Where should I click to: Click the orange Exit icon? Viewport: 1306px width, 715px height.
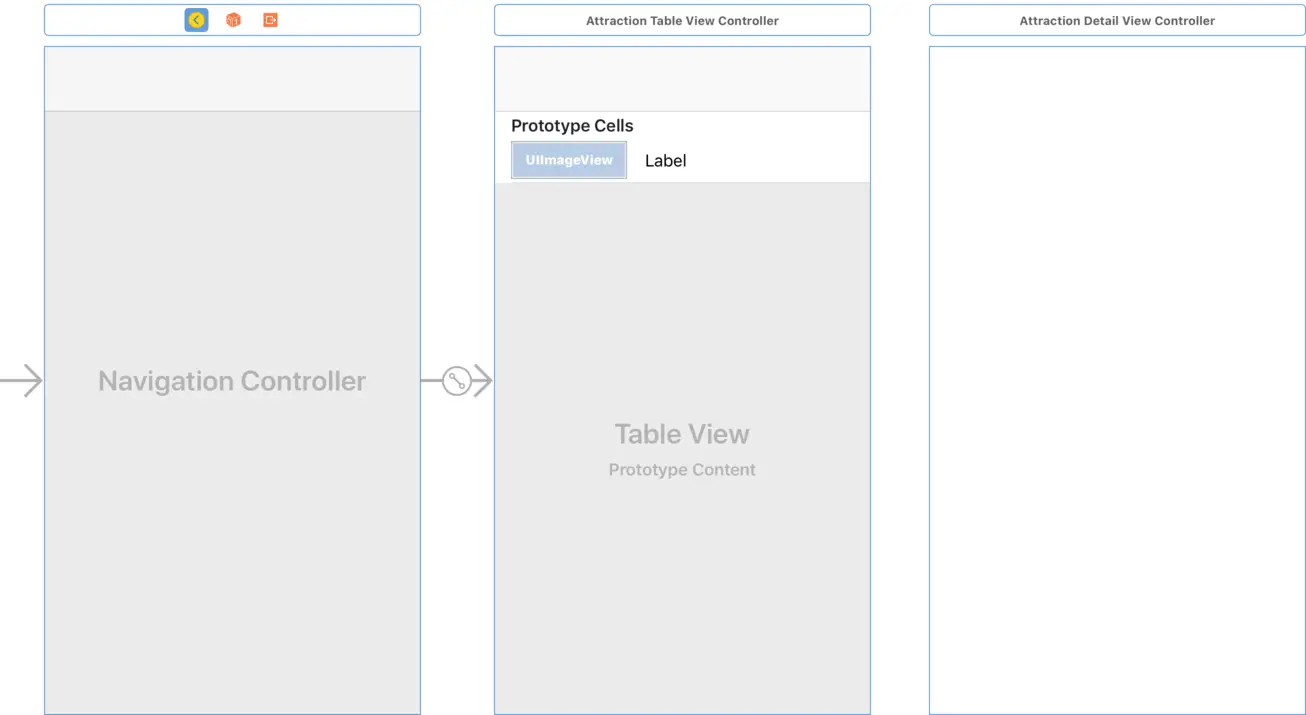click(270, 20)
